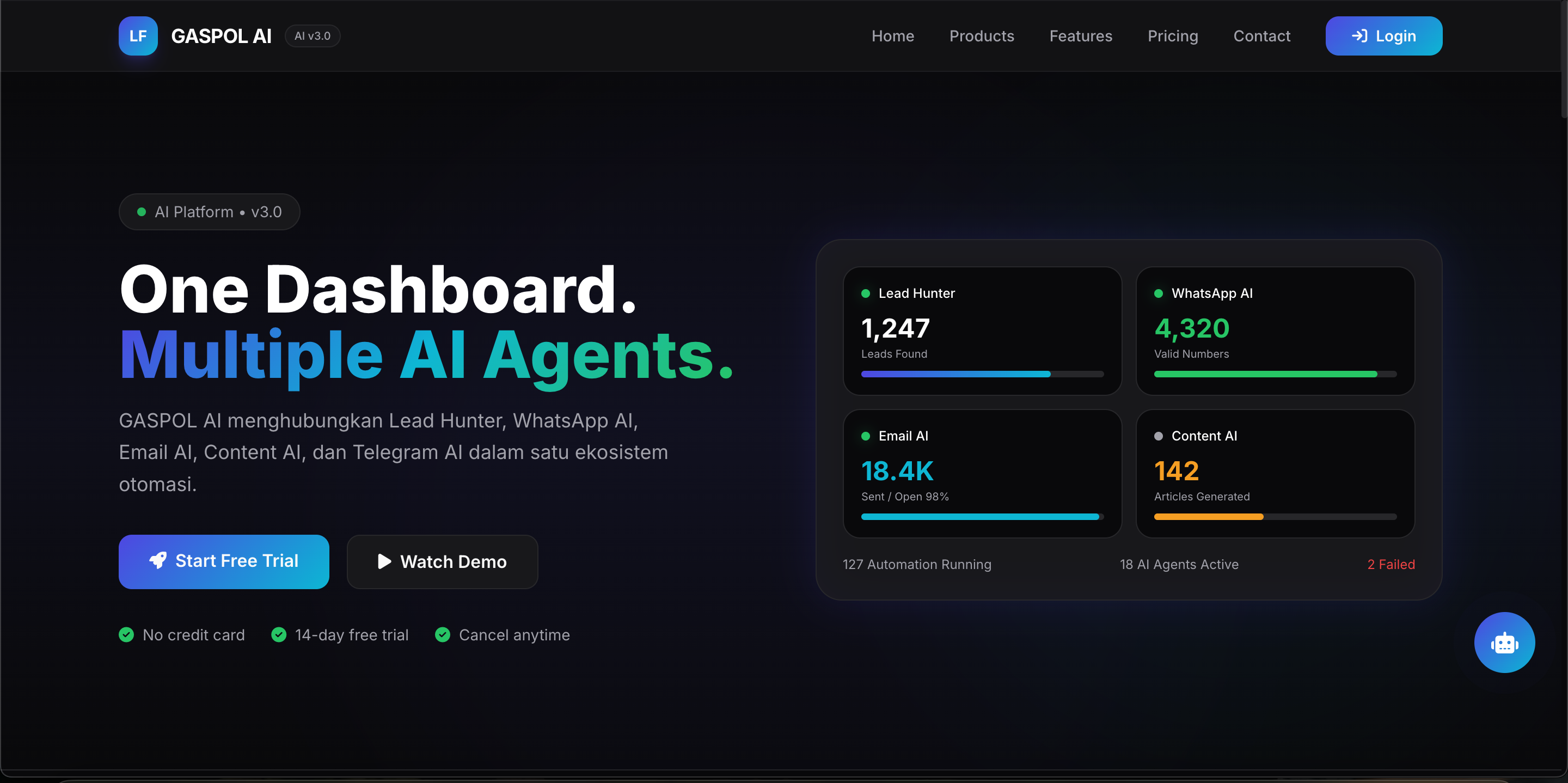Click the 'No credit card' text

pyautogui.click(x=194, y=635)
